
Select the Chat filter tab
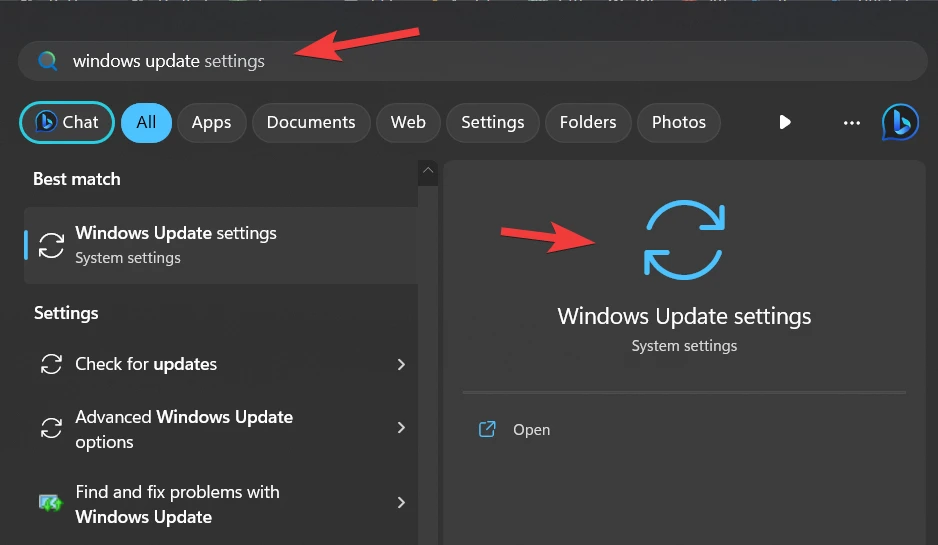coord(67,122)
